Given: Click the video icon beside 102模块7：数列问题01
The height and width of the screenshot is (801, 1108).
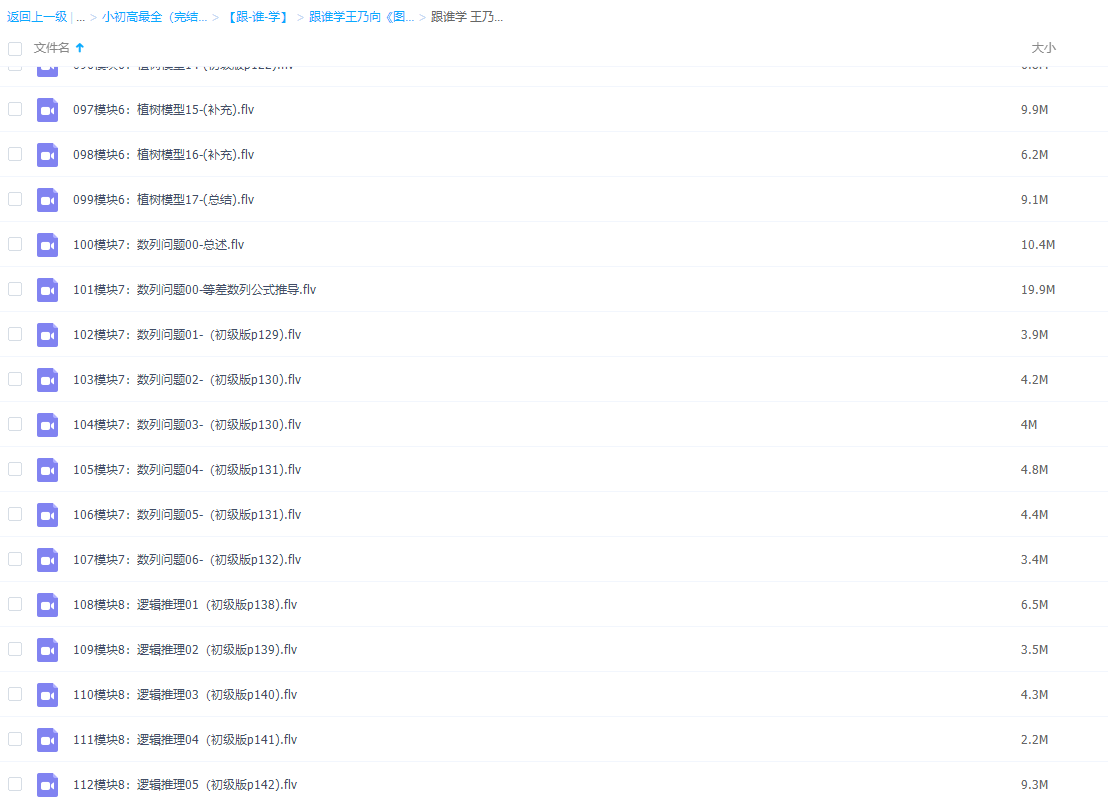Looking at the screenshot, I should (x=47, y=334).
